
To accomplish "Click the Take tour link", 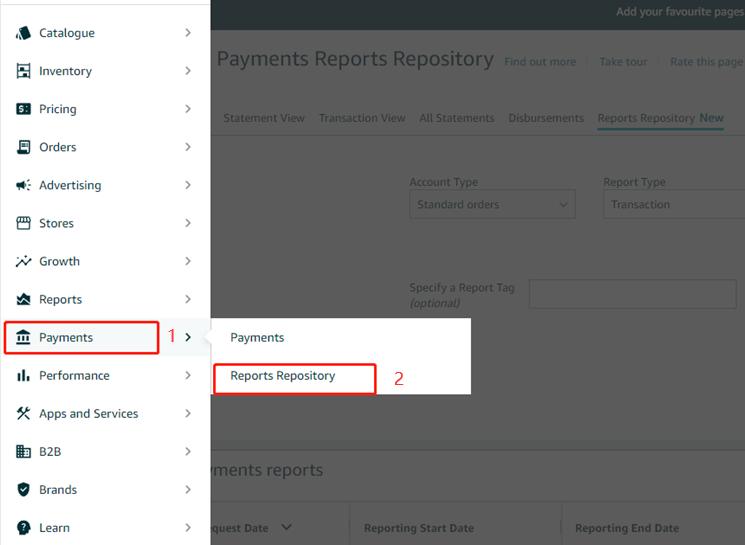I will click(623, 61).
